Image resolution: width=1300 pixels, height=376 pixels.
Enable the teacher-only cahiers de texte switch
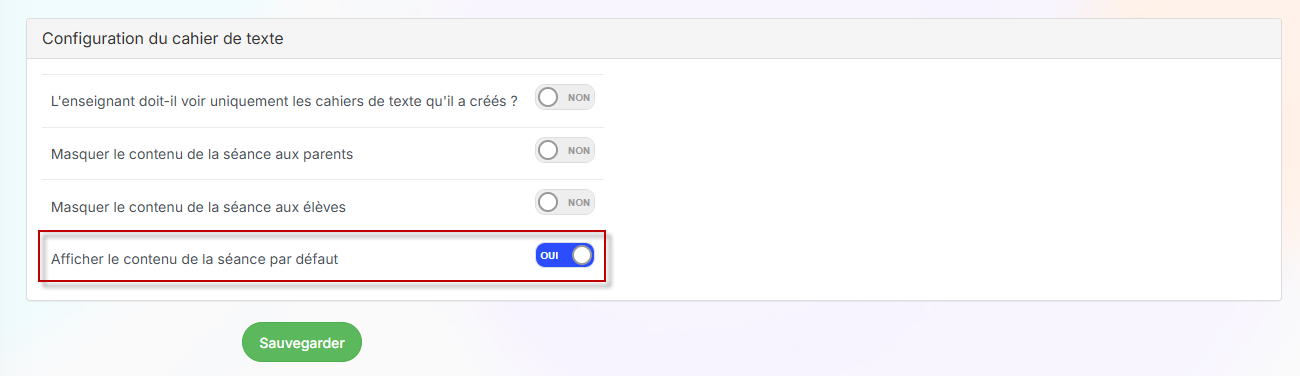pos(565,98)
